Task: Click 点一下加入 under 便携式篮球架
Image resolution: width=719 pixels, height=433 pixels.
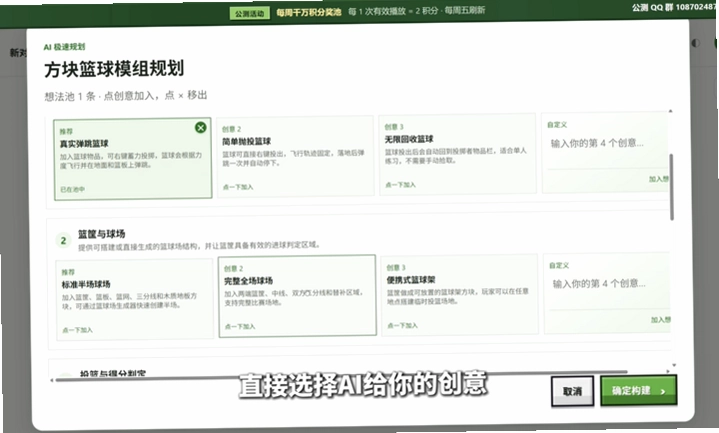Action: (x=402, y=326)
